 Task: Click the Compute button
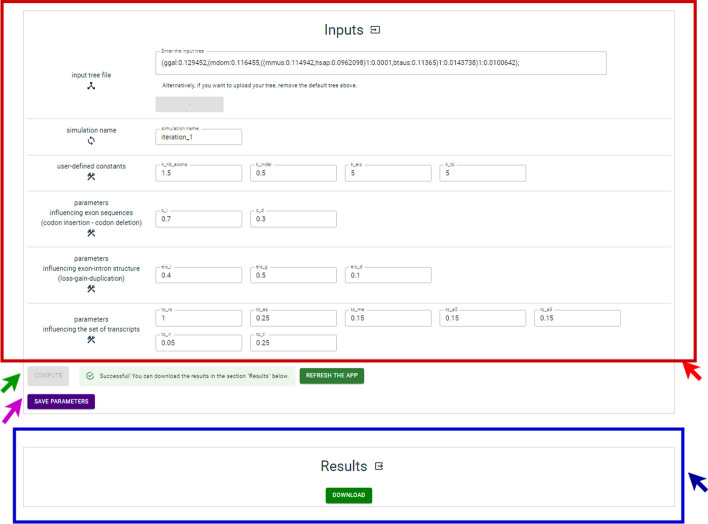tap(48, 376)
